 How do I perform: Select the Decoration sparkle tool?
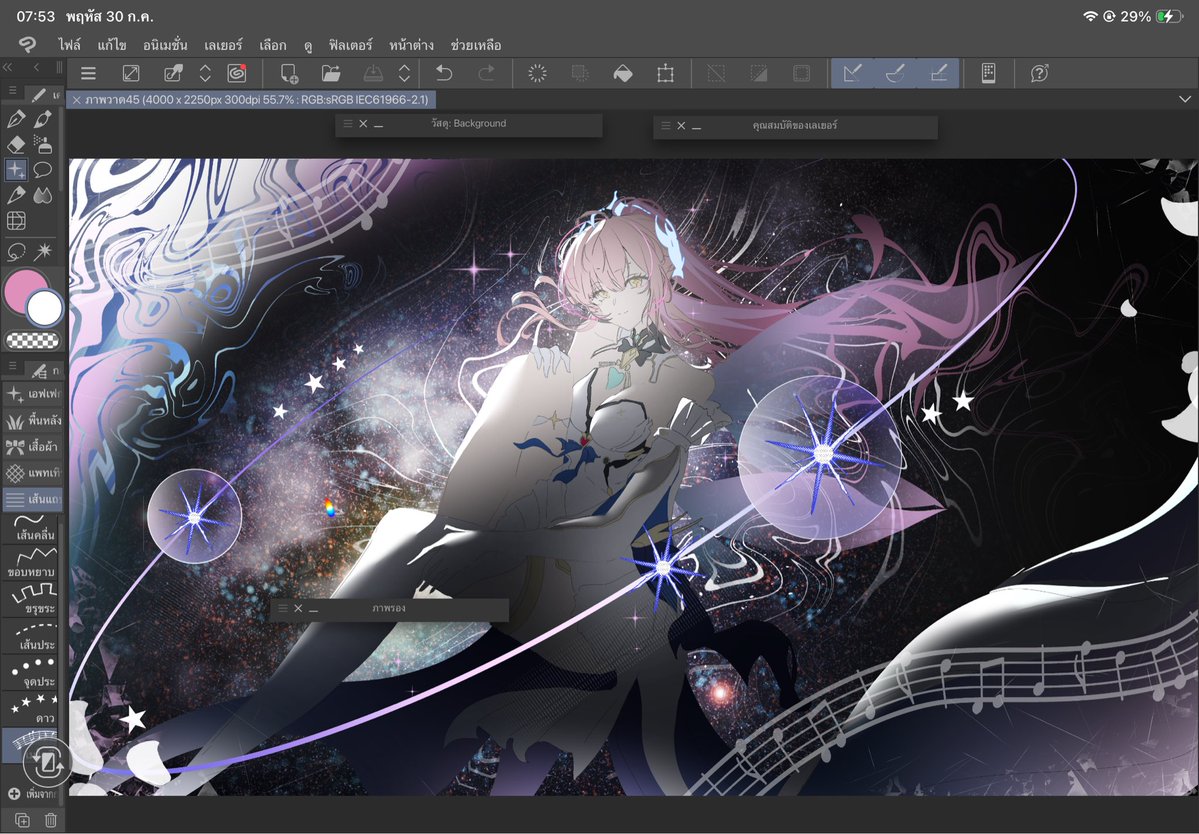click(x=16, y=170)
